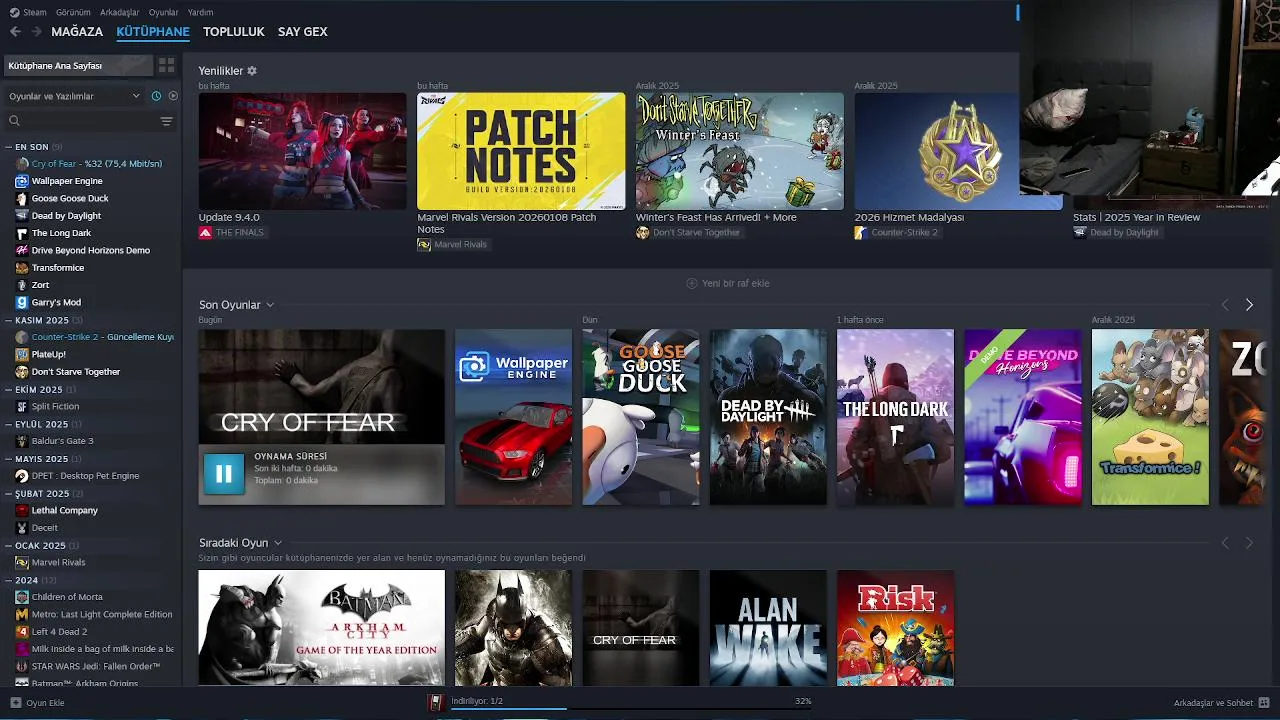The height and width of the screenshot is (720, 1280).
Task: Click the ready-to-play circle icon
Action: 173,96
